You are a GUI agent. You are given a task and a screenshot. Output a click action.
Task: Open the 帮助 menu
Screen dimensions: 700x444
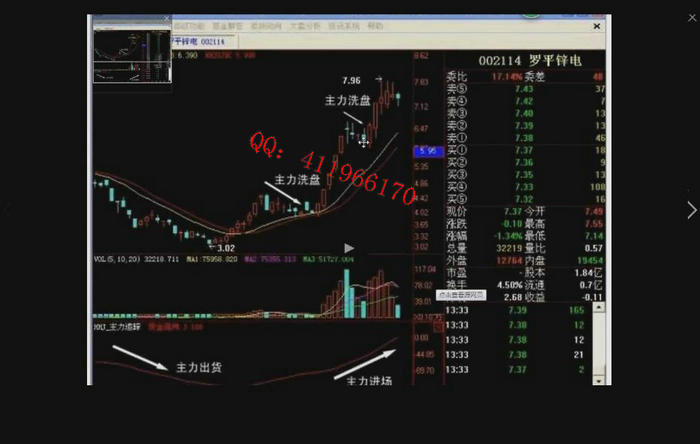tap(375, 26)
